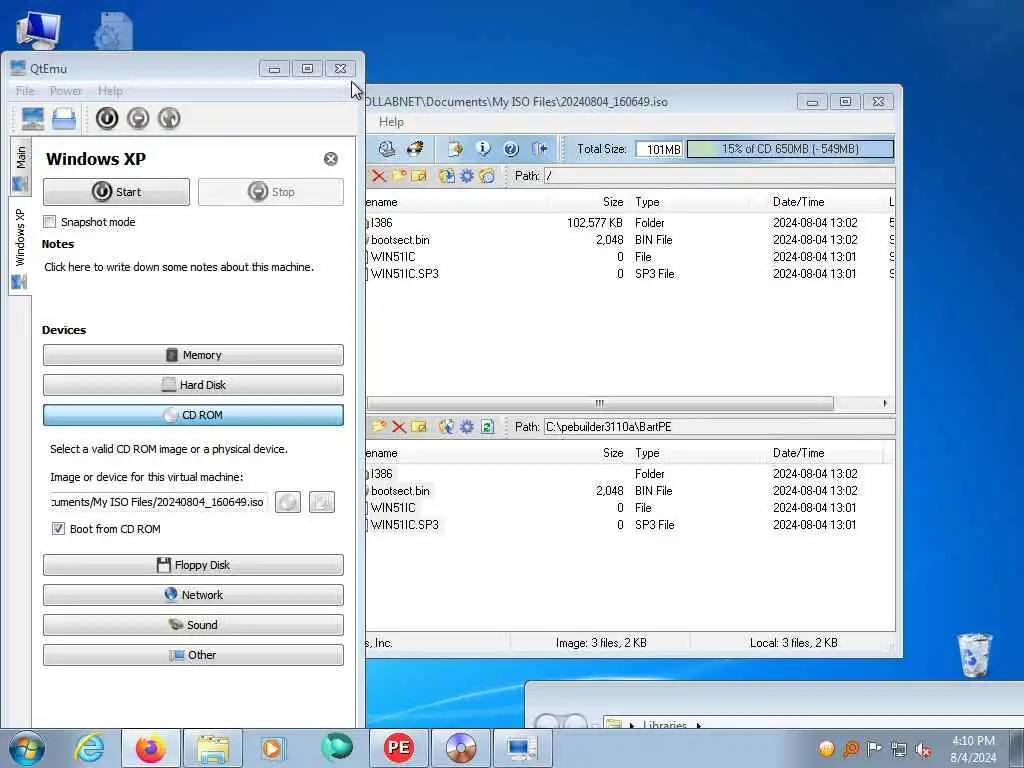Click the Date/Time column header in image pane
The width and height of the screenshot is (1024, 768).
[799, 202]
